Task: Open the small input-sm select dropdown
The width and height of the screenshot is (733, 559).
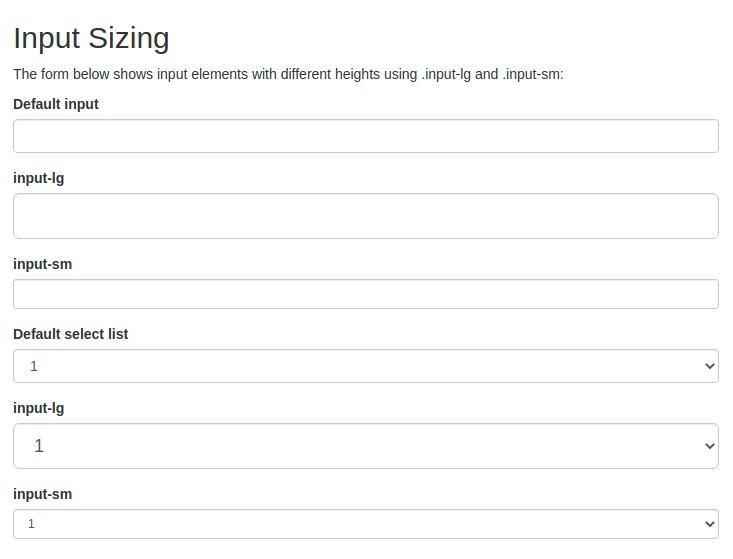Action: coord(365,523)
